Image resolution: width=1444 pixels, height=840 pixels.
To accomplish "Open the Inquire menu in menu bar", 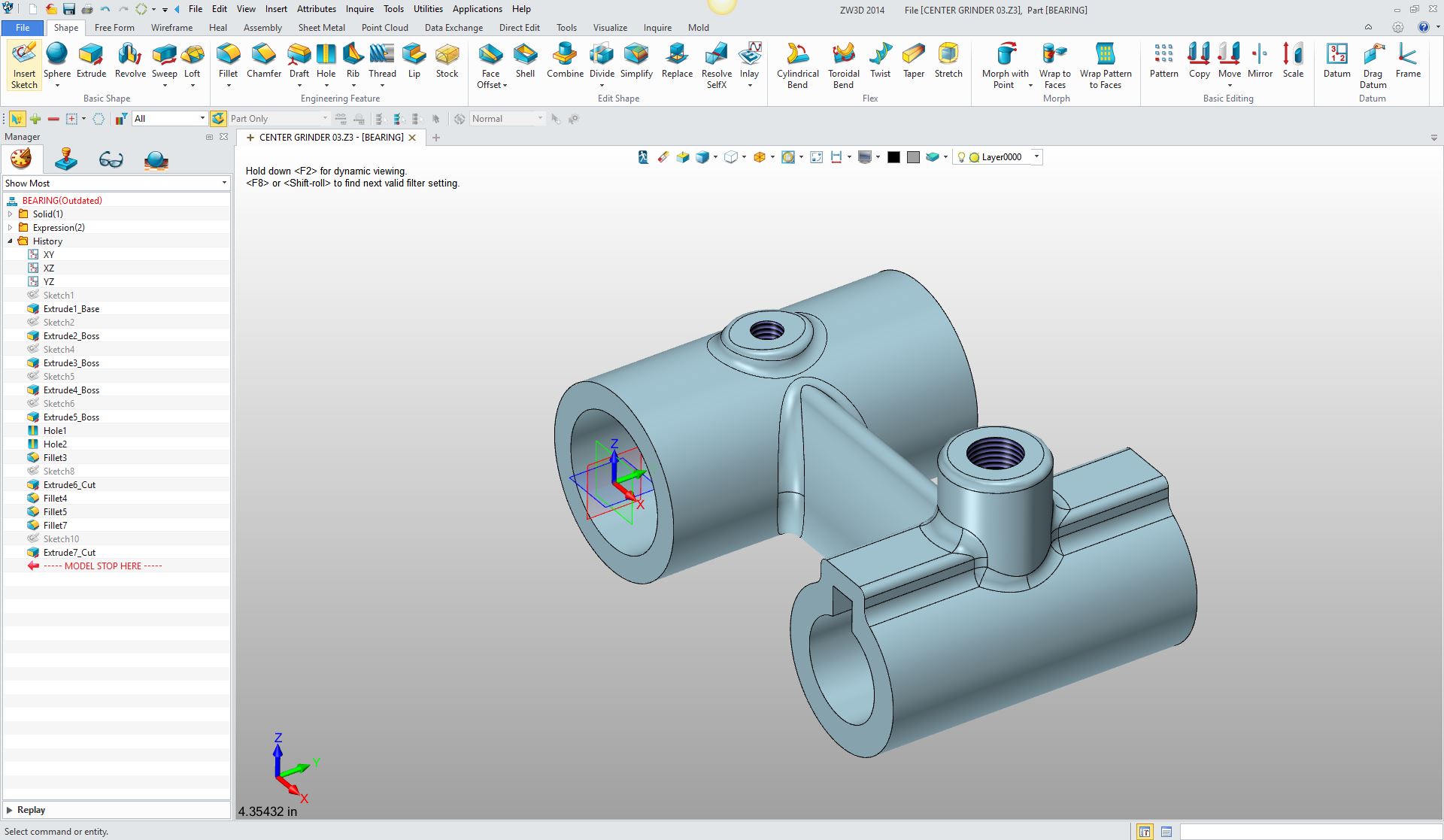I will click(x=359, y=9).
